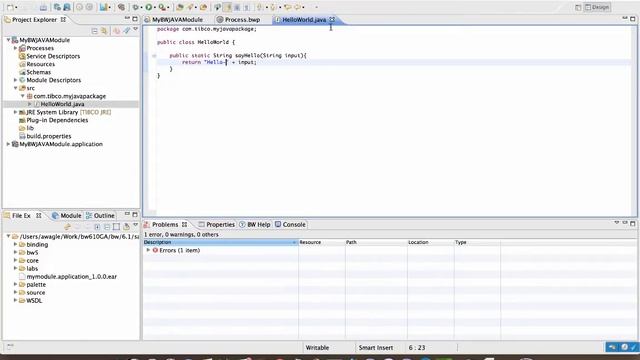
Task: Click the Debug bug icon in toolbar
Action: point(136,7)
